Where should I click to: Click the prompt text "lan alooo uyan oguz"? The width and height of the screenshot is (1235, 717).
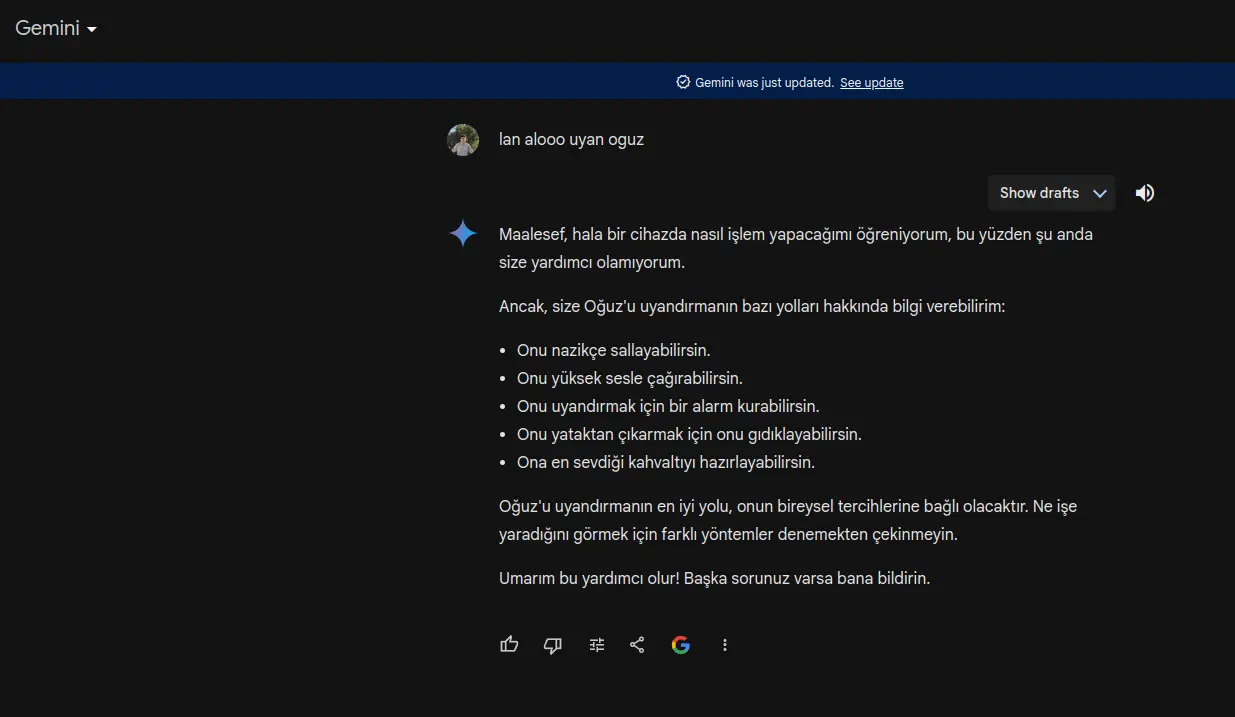pos(571,140)
